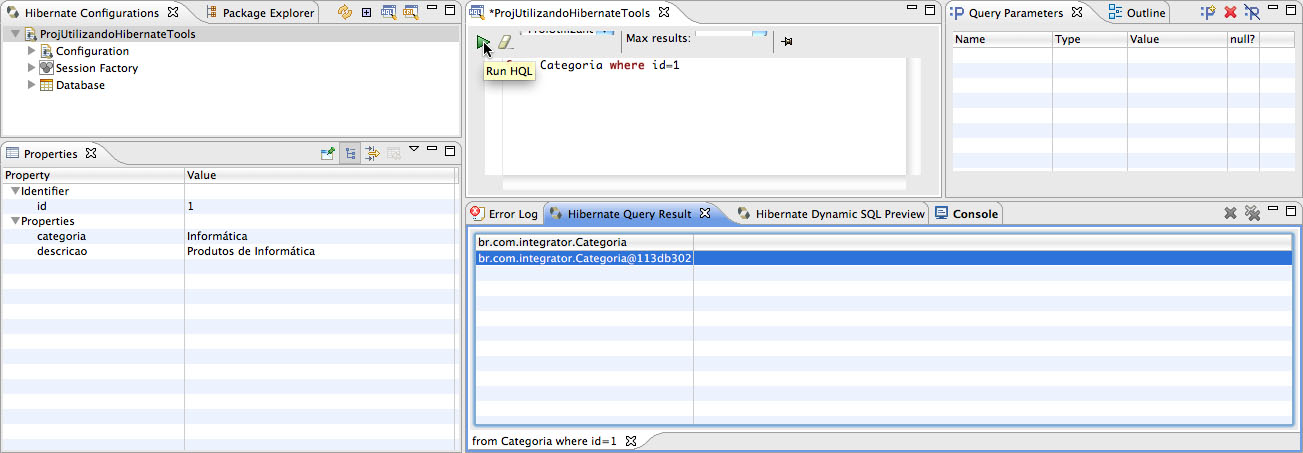The image size is (1303, 453).
Task: Toggle show categories in Properties toolbar
Action: tap(350, 154)
